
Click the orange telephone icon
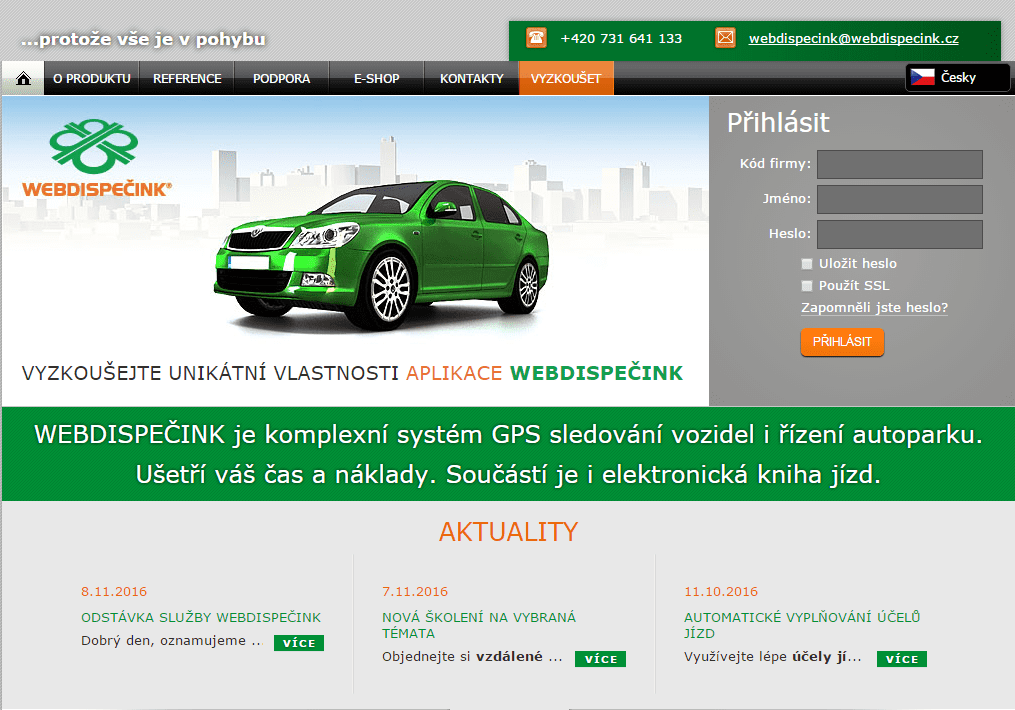pyautogui.click(x=536, y=38)
